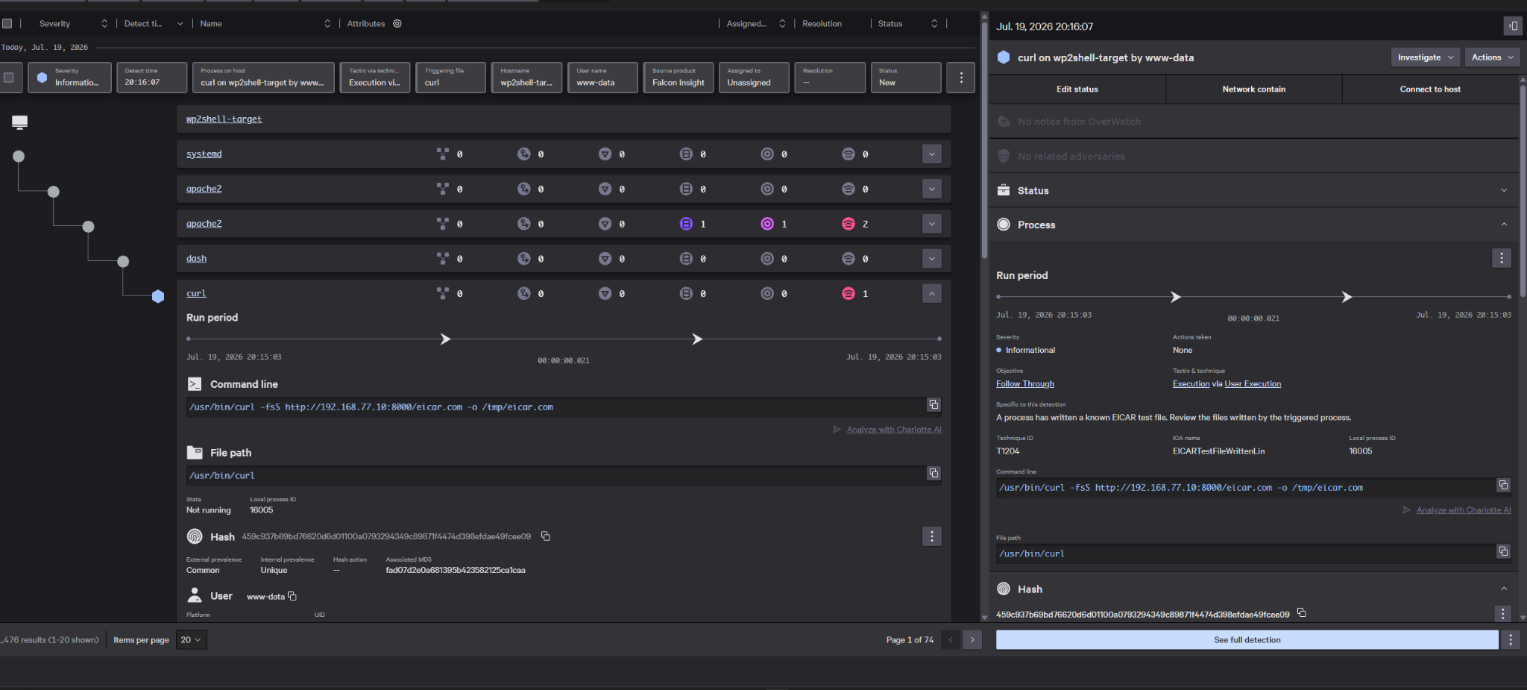Click the See full detection button
Viewport: 1527px width, 690px height.
[x=1247, y=639]
